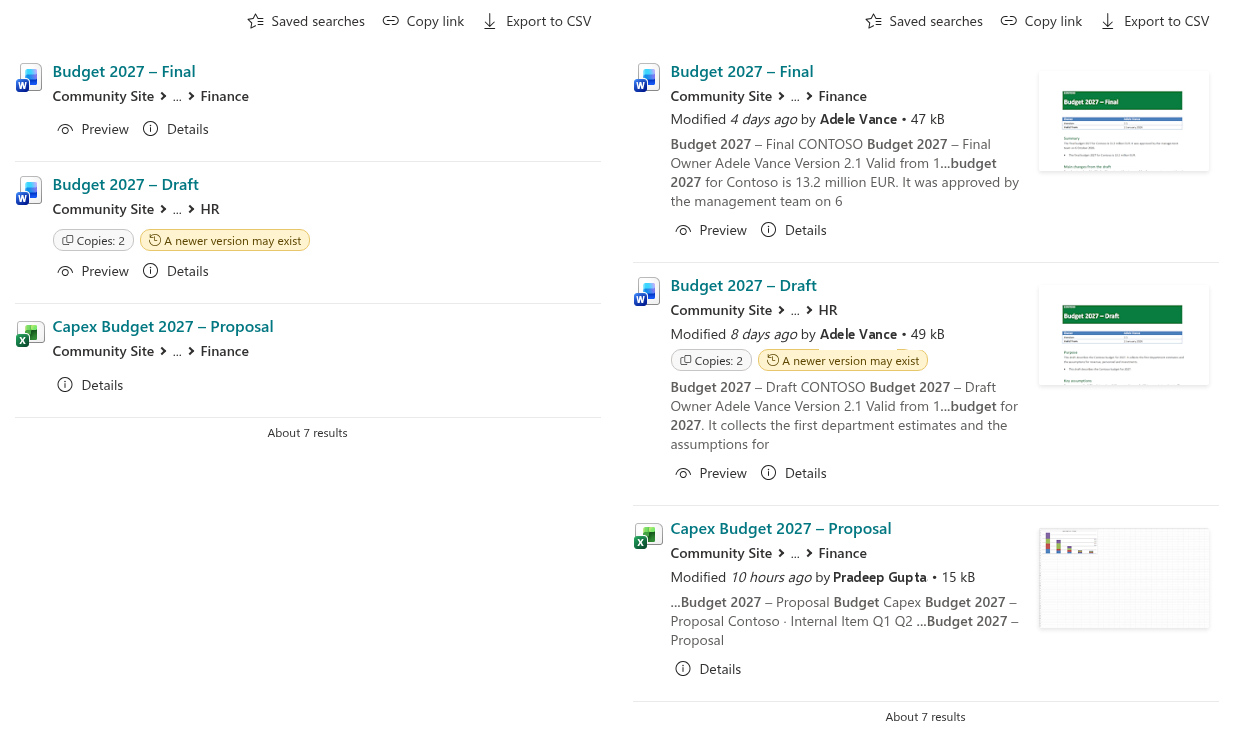
Task: Click Word icon of Budget 2027 – Draft, thumbnail pane
Action: click(x=648, y=292)
